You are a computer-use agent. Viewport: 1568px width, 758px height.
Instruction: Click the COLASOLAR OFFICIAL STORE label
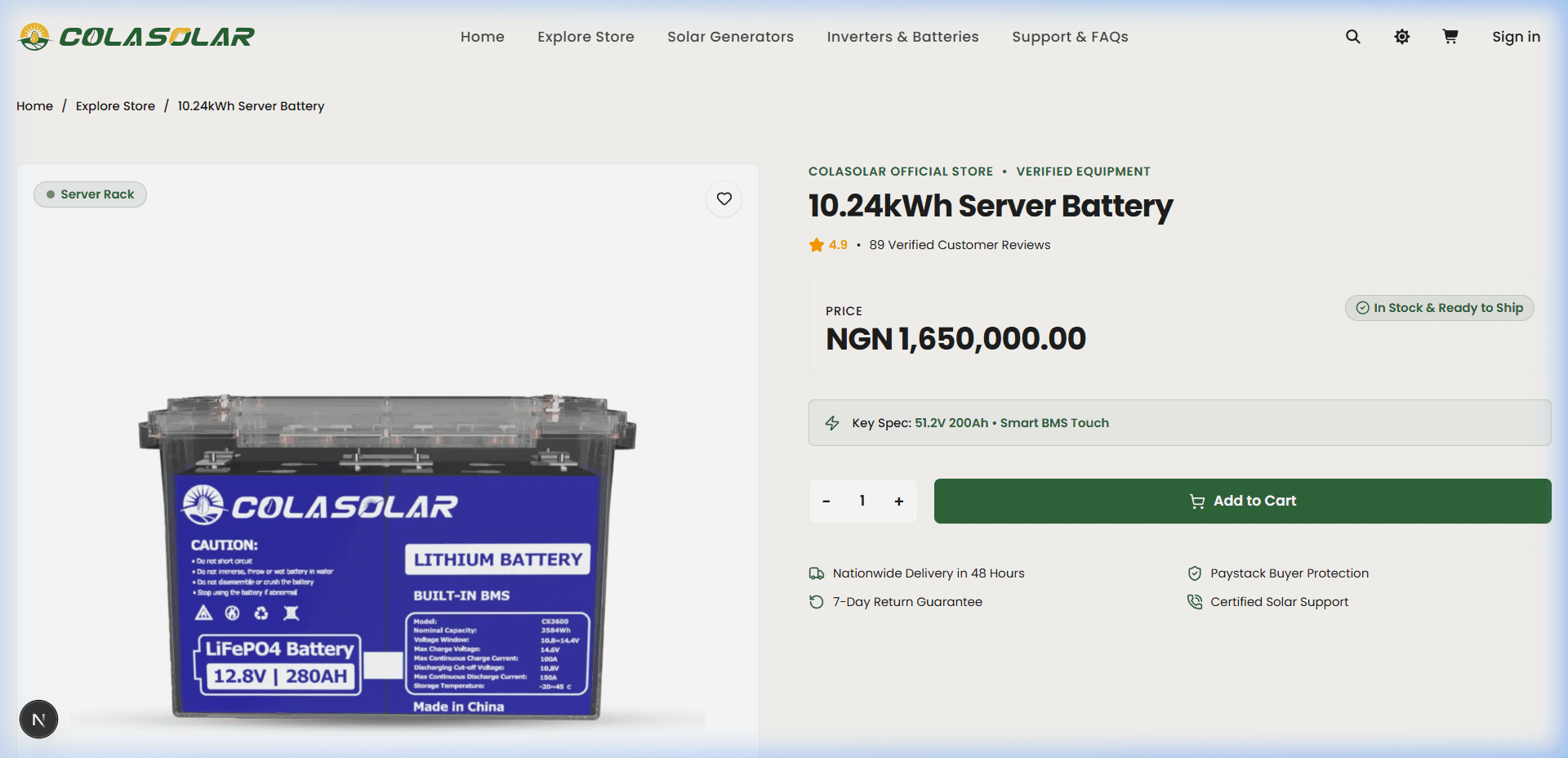[901, 172]
